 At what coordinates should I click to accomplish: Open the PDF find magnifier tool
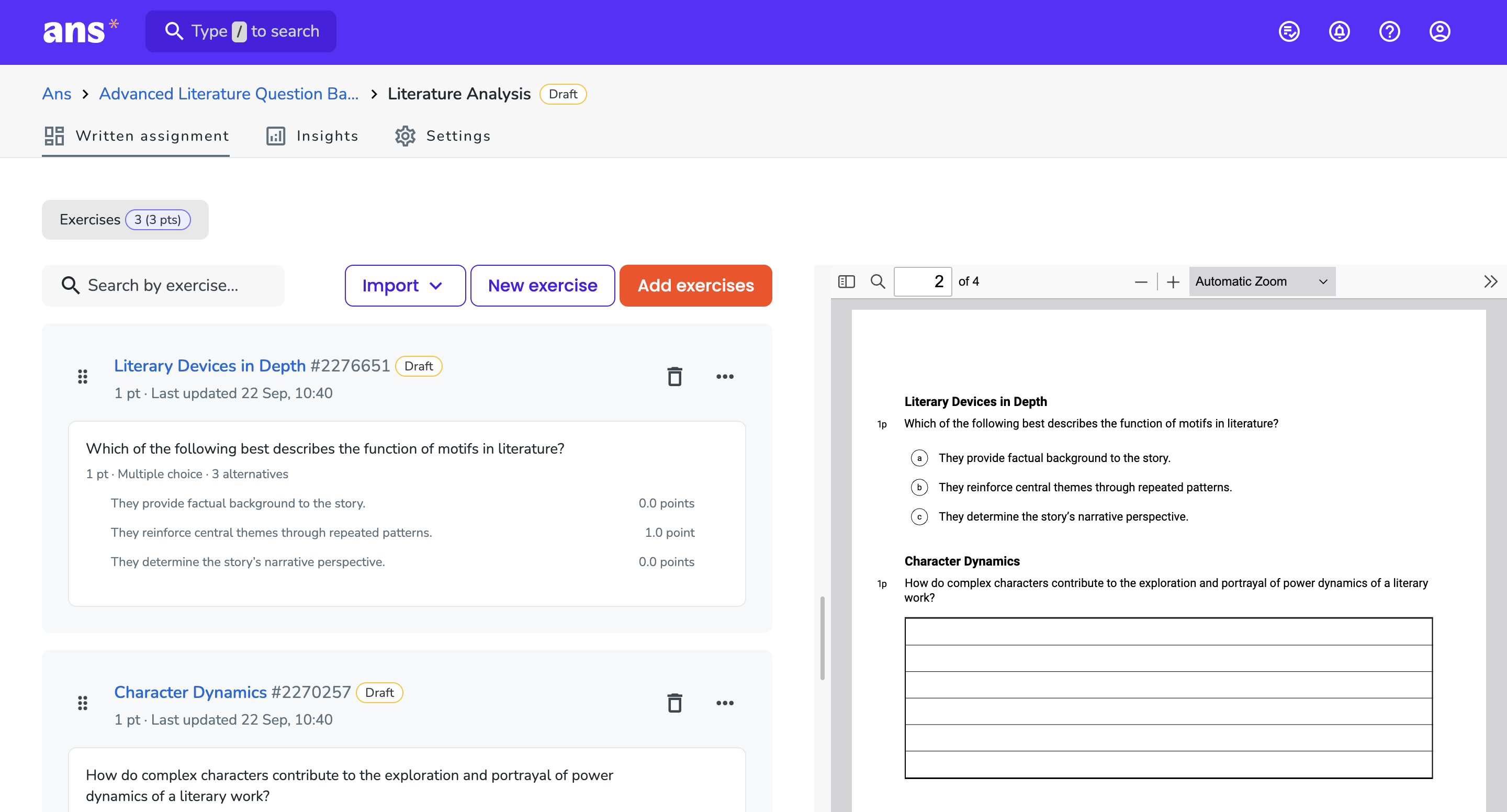pyautogui.click(x=878, y=281)
